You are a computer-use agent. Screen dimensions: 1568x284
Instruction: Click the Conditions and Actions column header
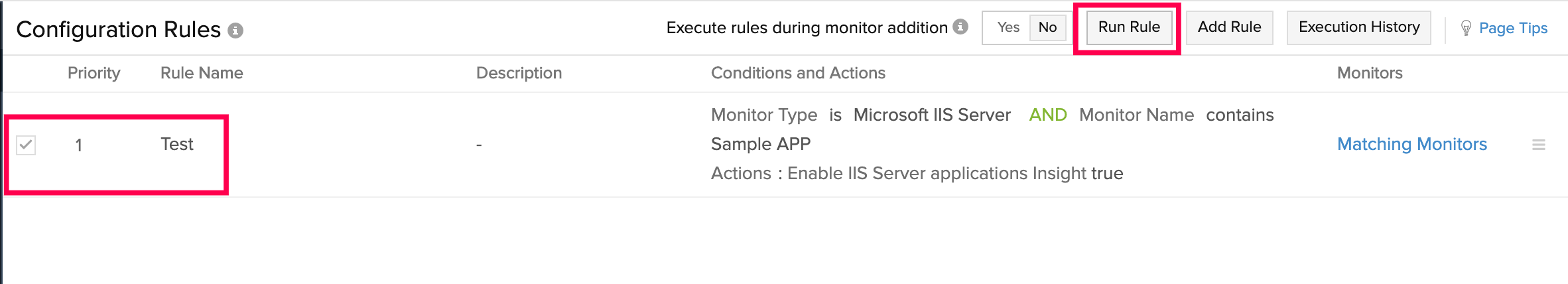coord(798,73)
